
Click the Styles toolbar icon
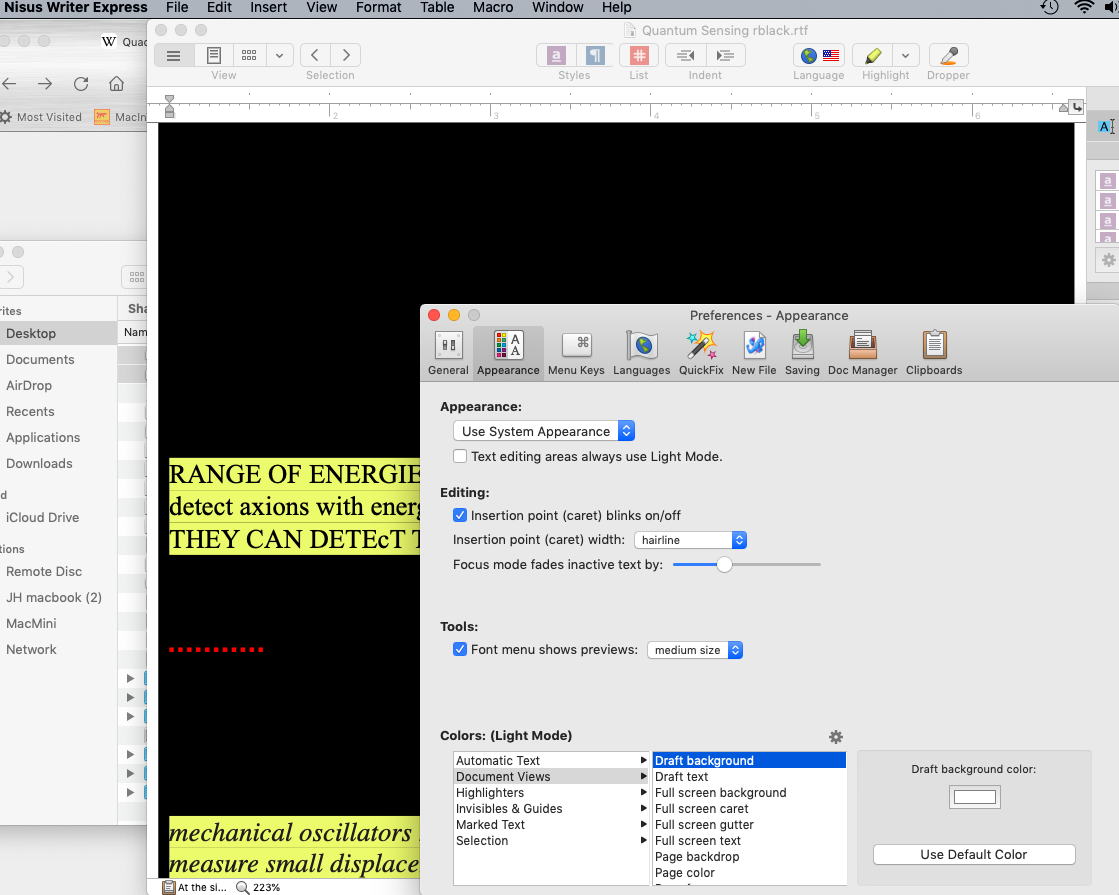coord(554,56)
